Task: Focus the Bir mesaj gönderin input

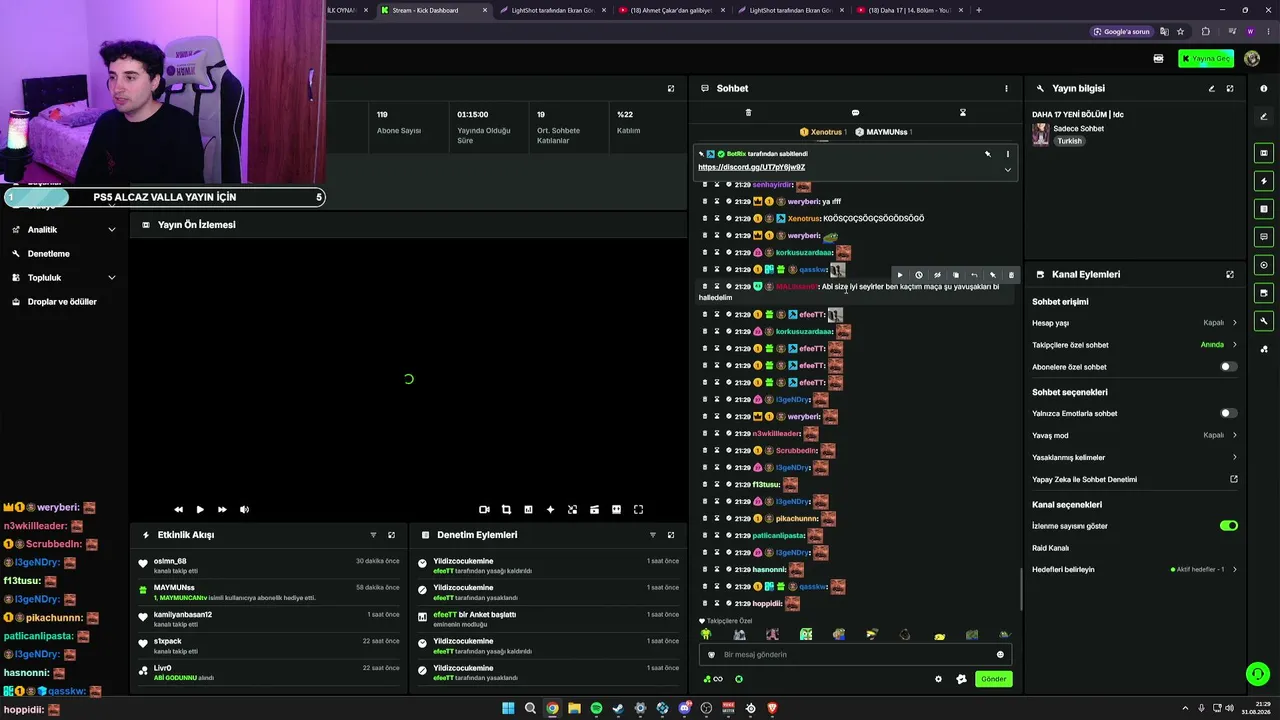Action: pos(855,655)
